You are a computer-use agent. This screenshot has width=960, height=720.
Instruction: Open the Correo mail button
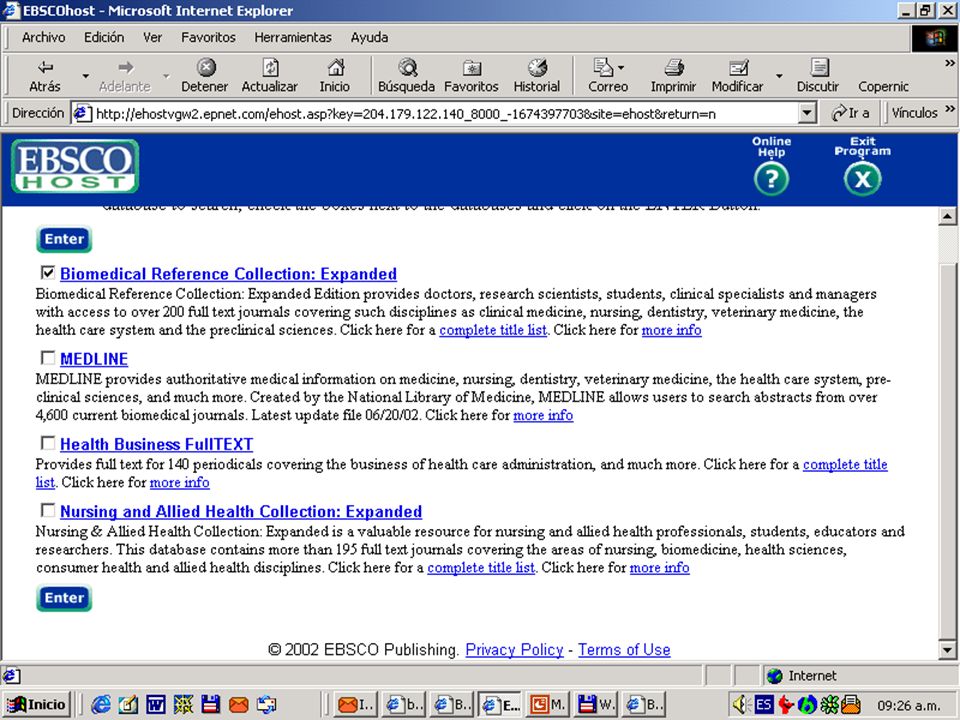[608, 76]
